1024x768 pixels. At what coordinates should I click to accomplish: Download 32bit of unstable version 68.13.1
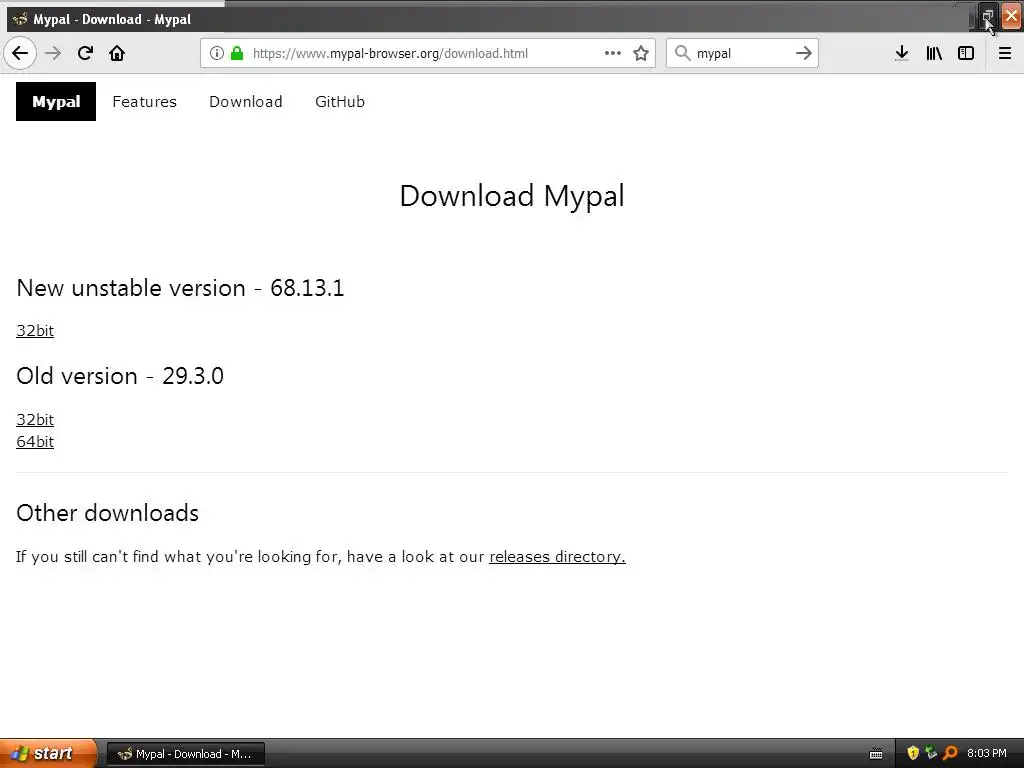[35, 330]
